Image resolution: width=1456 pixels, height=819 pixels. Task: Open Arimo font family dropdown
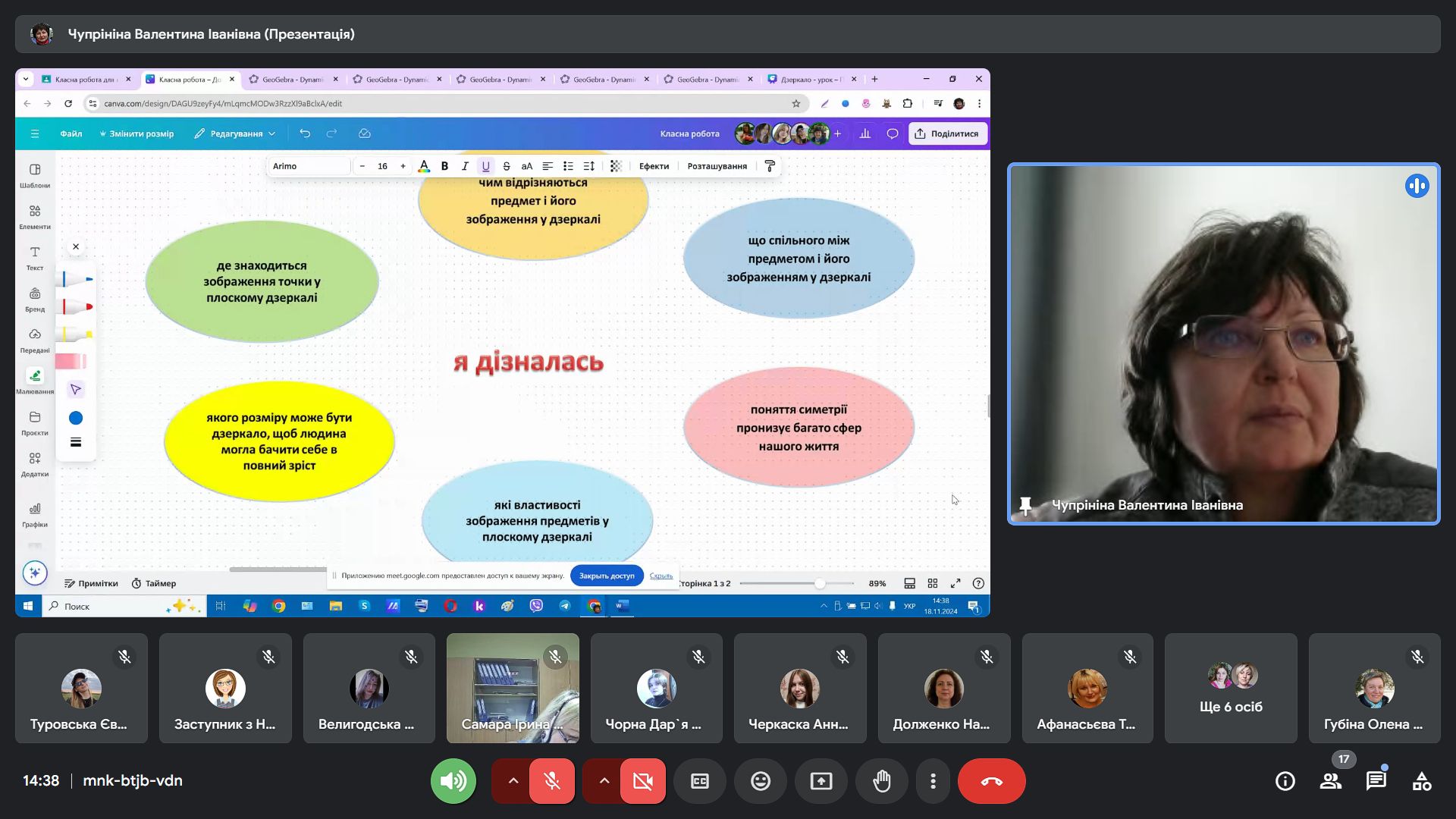[309, 166]
